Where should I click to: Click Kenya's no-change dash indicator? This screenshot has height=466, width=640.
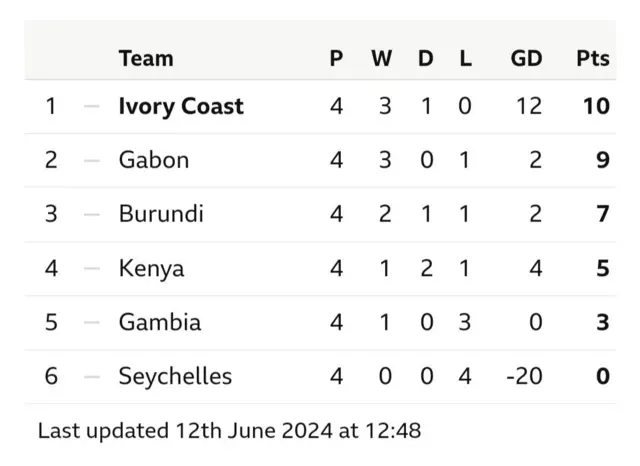point(92,268)
